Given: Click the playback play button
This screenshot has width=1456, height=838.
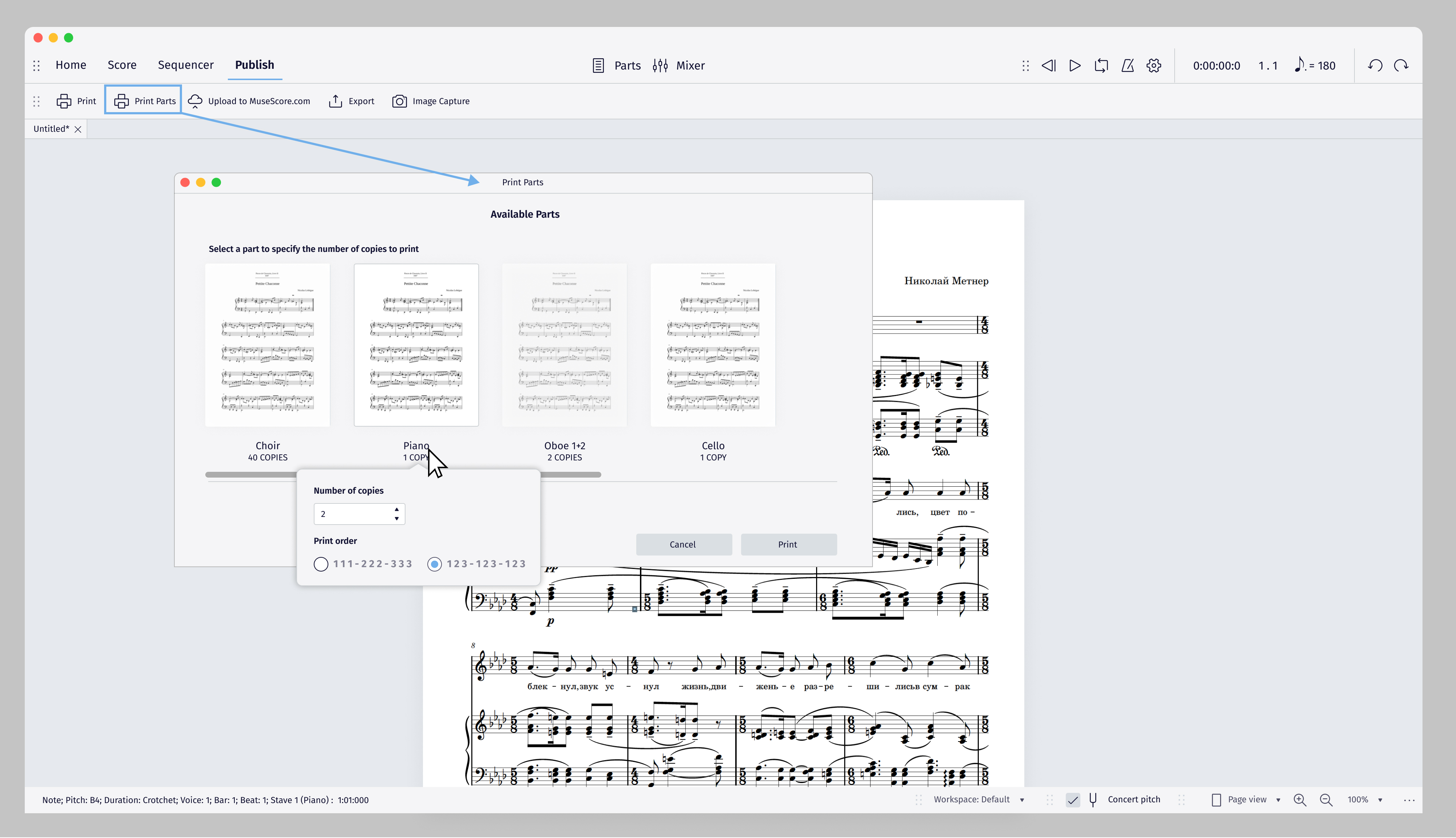Looking at the screenshot, I should [1075, 65].
